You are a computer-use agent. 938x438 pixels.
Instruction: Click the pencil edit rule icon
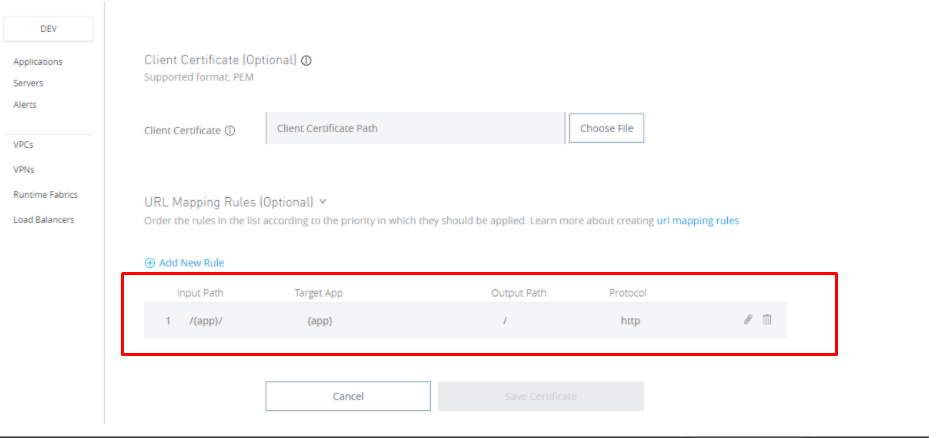click(748, 320)
